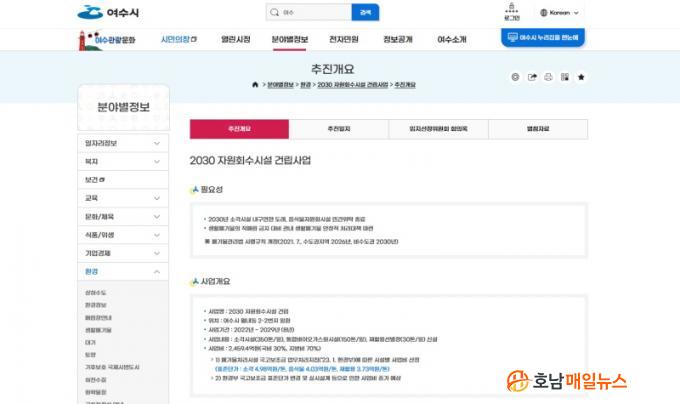Click the blue search button
The image size is (680, 404).
coord(365,13)
